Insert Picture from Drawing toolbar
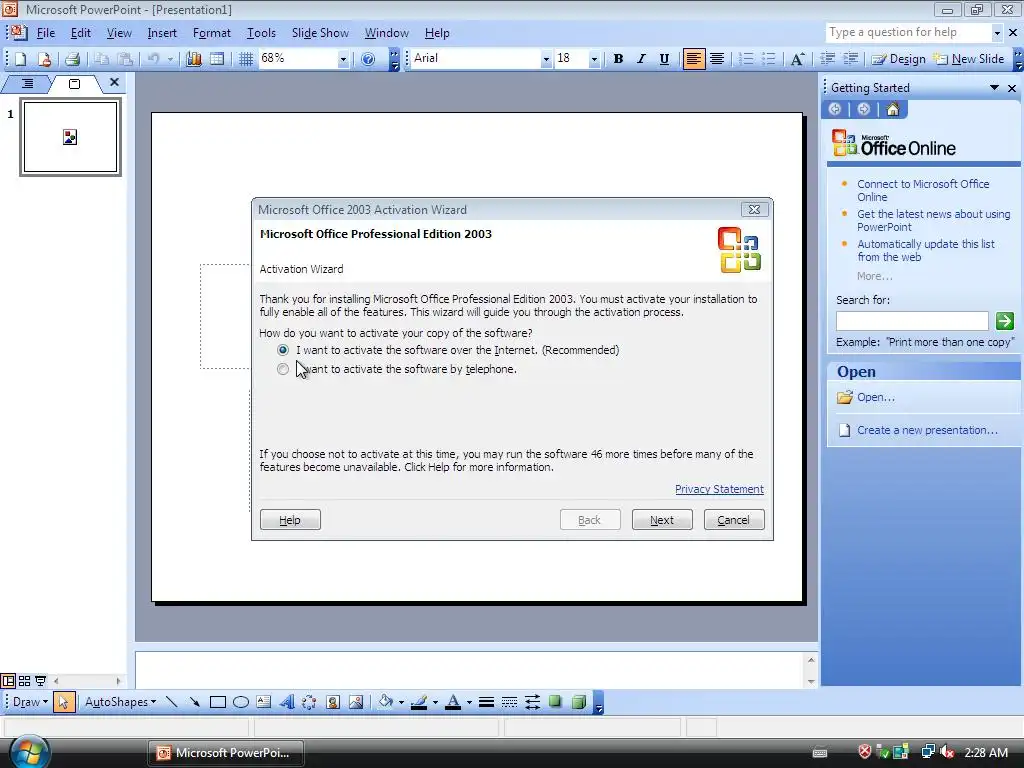 tap(356, 702)
